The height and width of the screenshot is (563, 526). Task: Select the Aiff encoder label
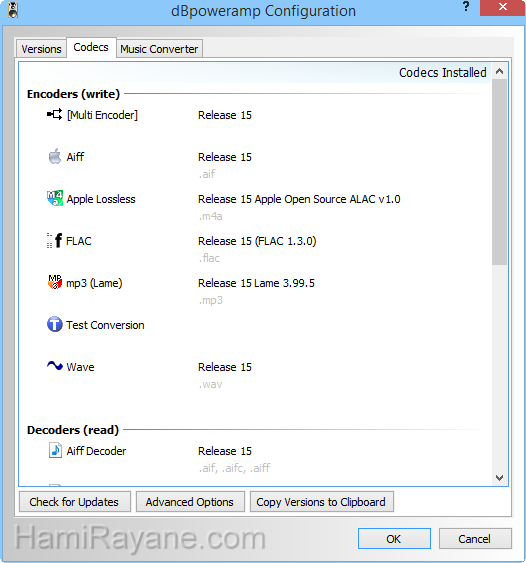click(x=75, y=157)
